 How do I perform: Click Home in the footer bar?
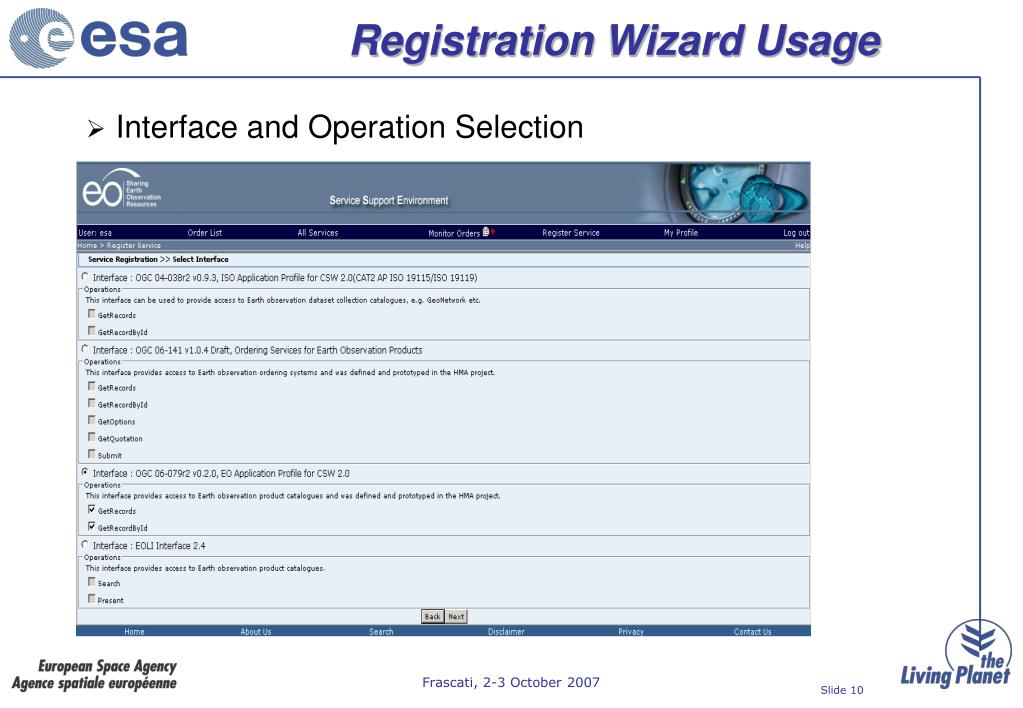[134, 632]
